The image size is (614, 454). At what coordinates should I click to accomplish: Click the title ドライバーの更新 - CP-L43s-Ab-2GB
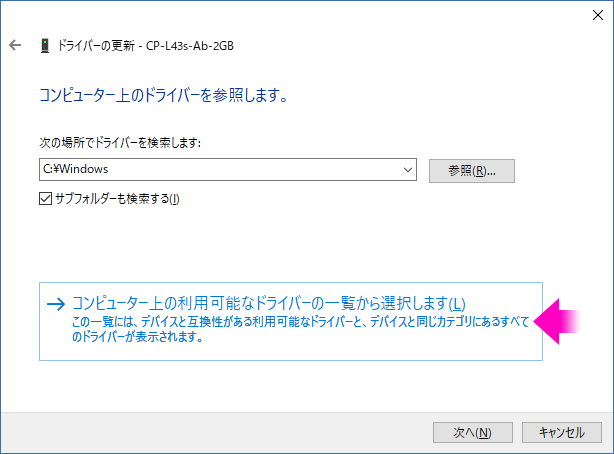pyautogui.click(x=145, y=46)
